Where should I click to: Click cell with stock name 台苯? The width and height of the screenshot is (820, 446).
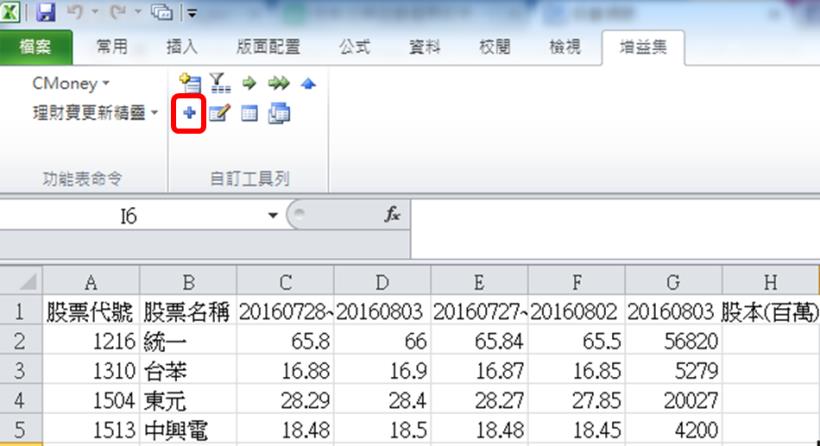(x=188, y=370)
